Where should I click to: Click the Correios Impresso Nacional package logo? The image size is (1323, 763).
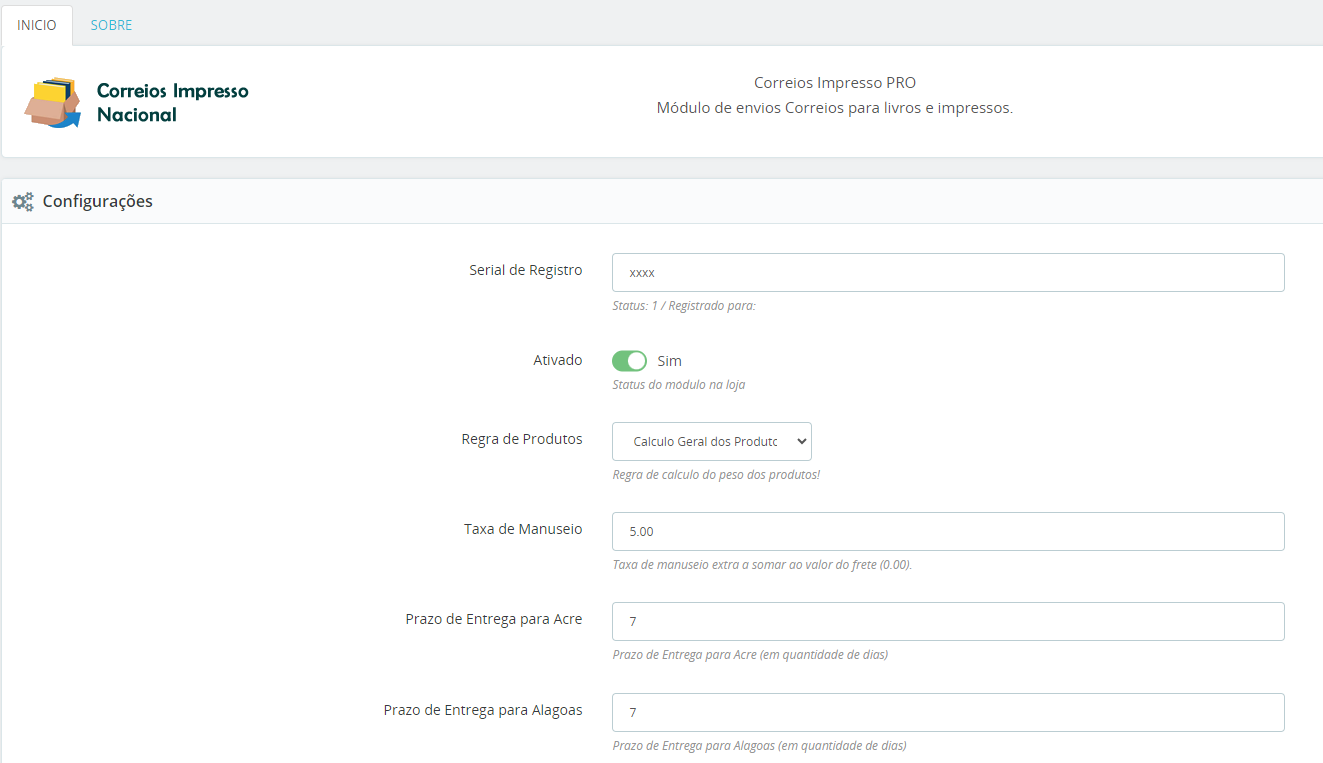click(53, 102)
